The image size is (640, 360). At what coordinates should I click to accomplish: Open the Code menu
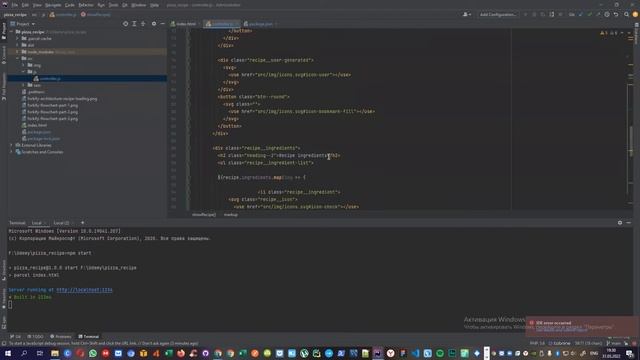70,5
